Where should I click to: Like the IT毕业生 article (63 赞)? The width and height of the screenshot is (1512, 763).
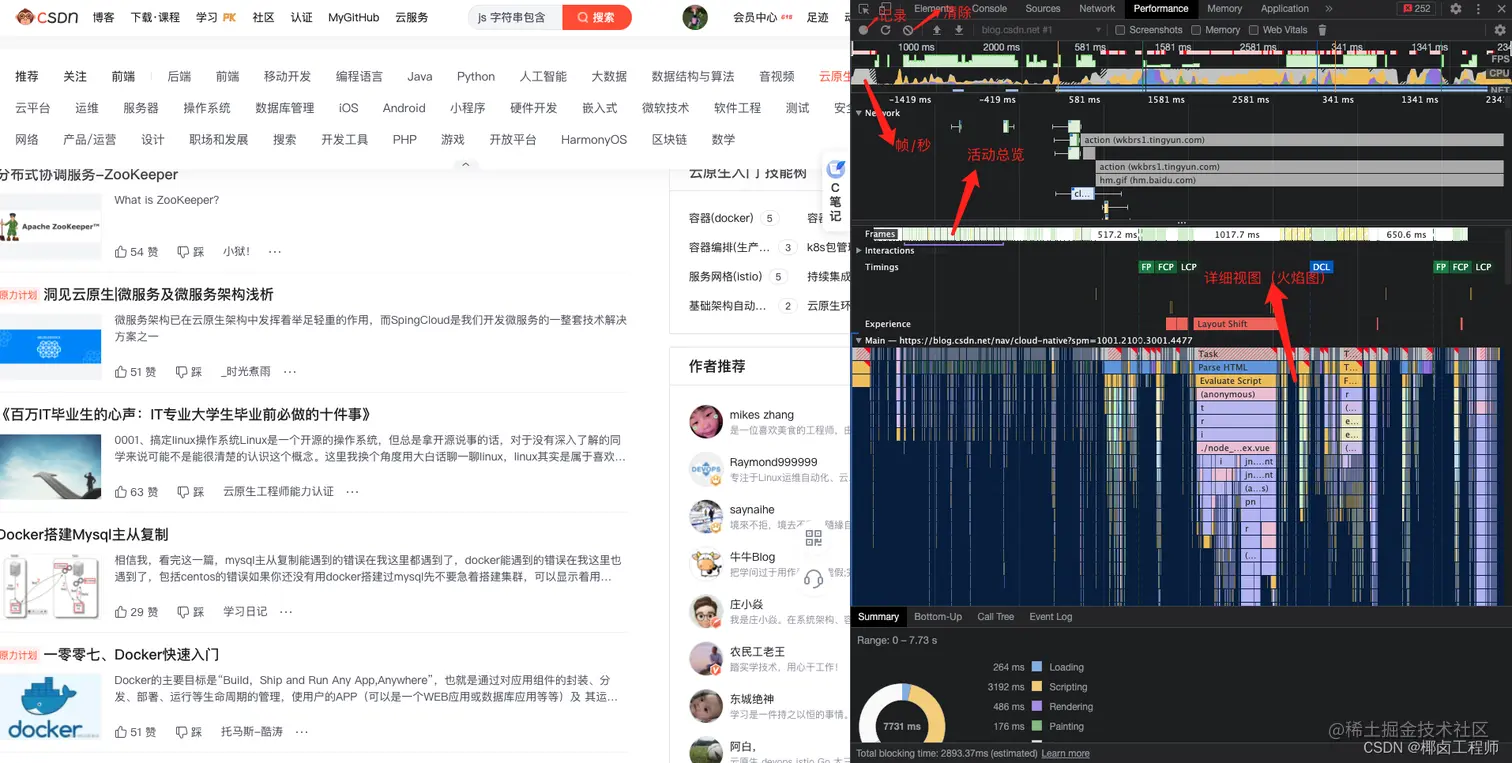(x=136, y=492)
